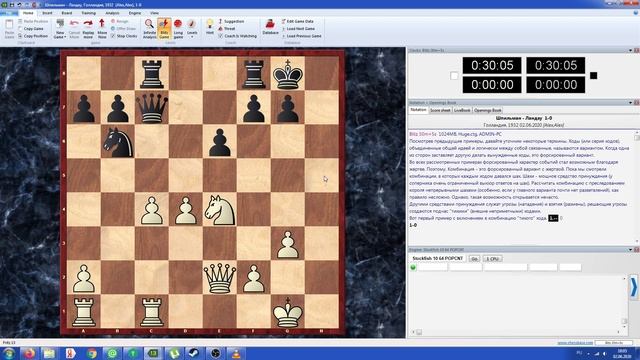Open the Database

click(x=270, y=27)
